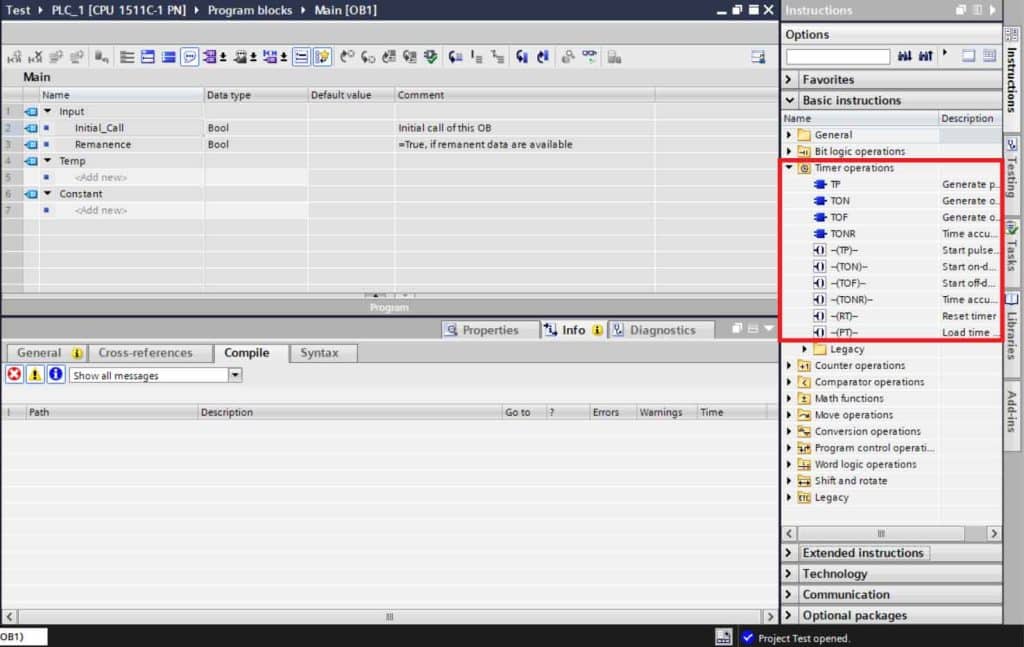Toggle the errors filter icon in Compile
Image resolution: width=1024 pixels, height=647 pixels.
point(14,375)
